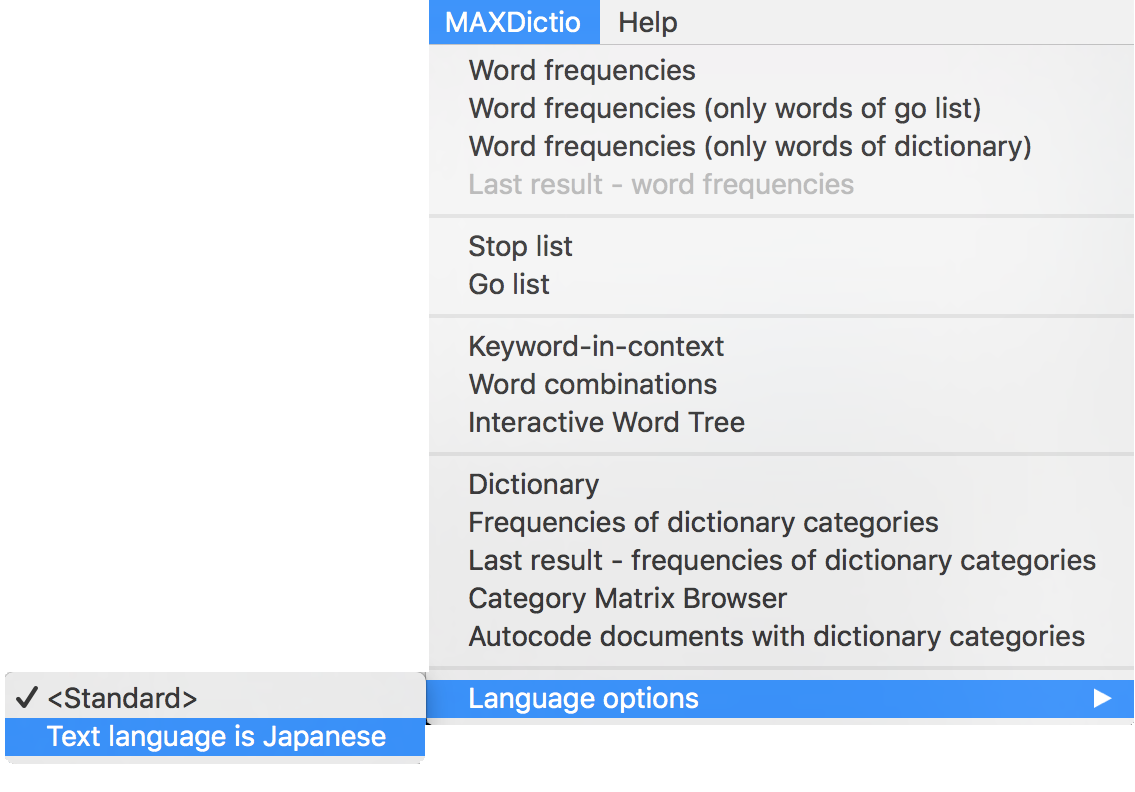Open the Go list

point(781,285)
